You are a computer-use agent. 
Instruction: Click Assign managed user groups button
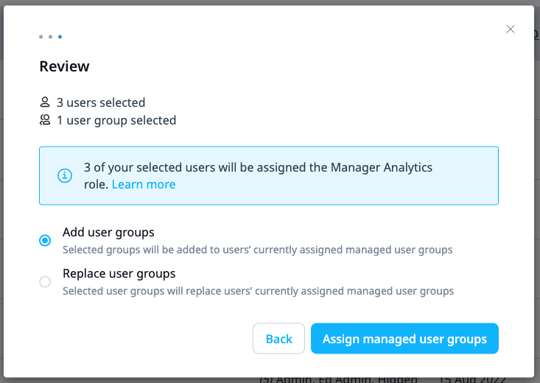(x=405, y=339)
